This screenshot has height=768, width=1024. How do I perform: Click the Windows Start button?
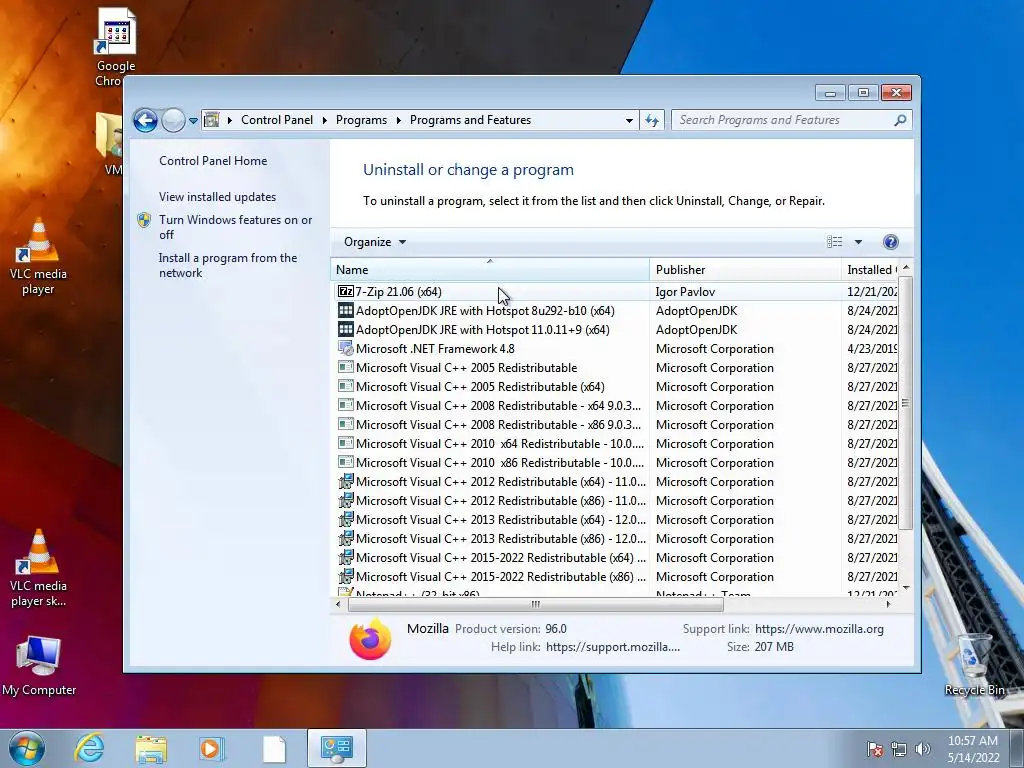coord(27,748)
